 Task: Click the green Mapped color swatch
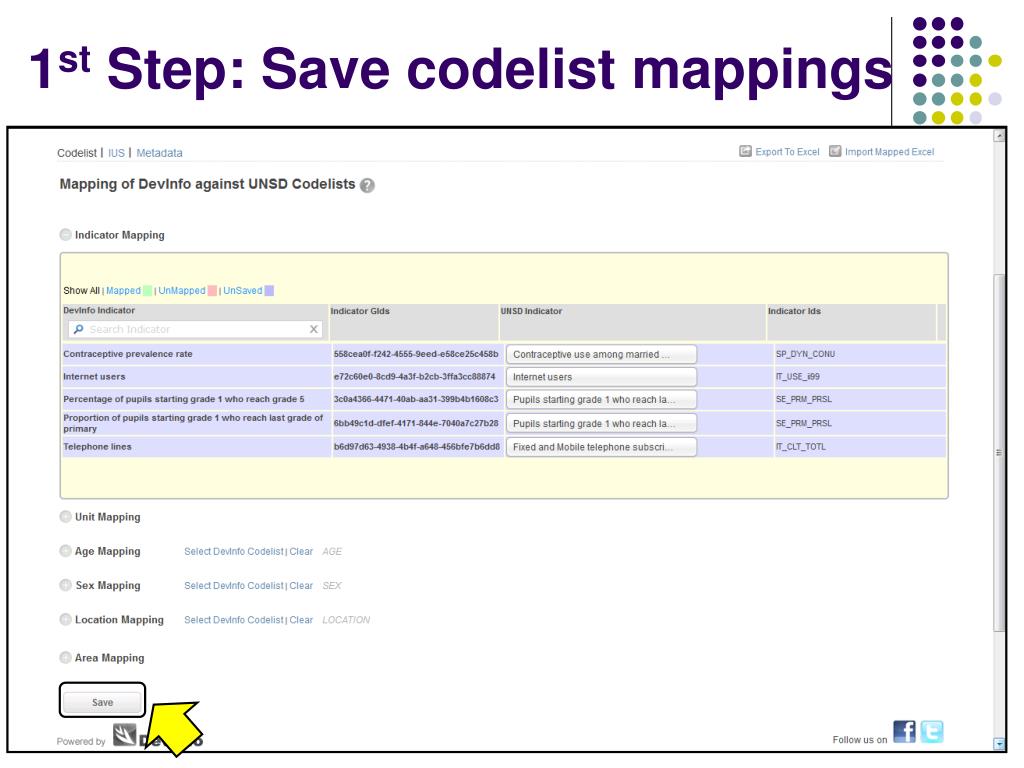coord(148,291)
